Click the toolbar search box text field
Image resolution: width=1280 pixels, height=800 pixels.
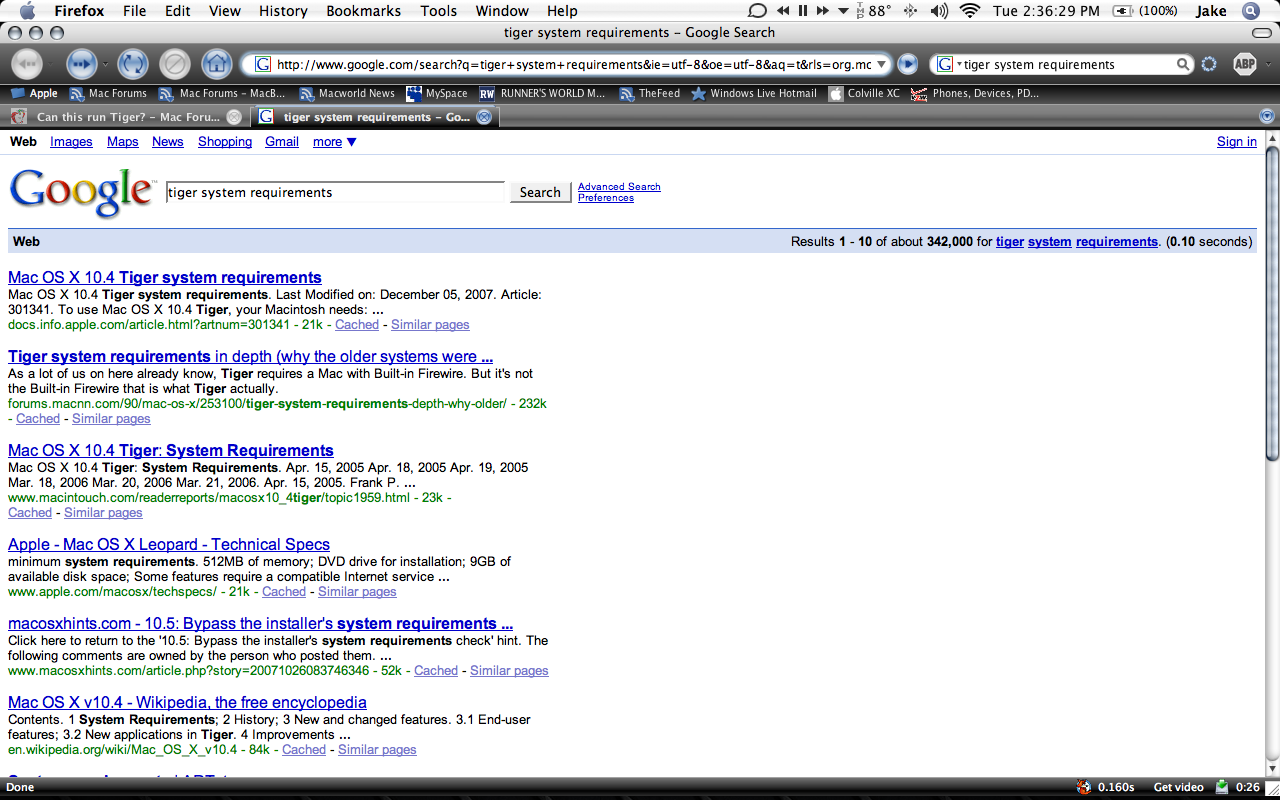coord(1067,65)
